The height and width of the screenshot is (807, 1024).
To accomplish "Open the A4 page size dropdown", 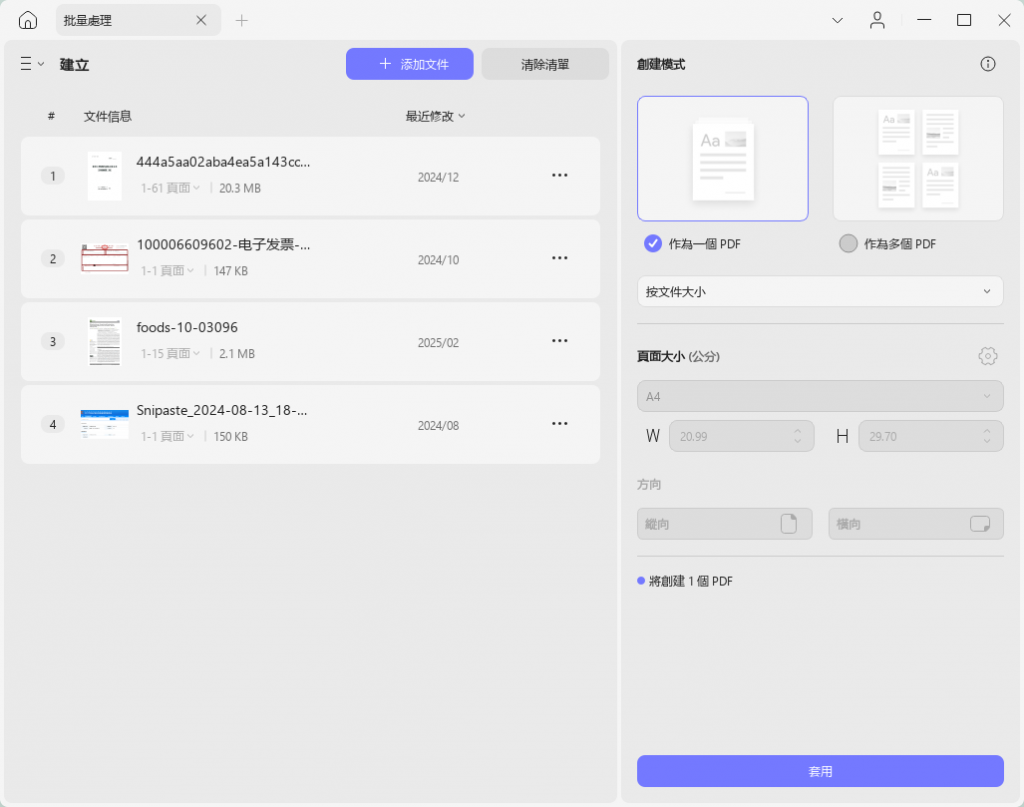I will click(820, 396).
